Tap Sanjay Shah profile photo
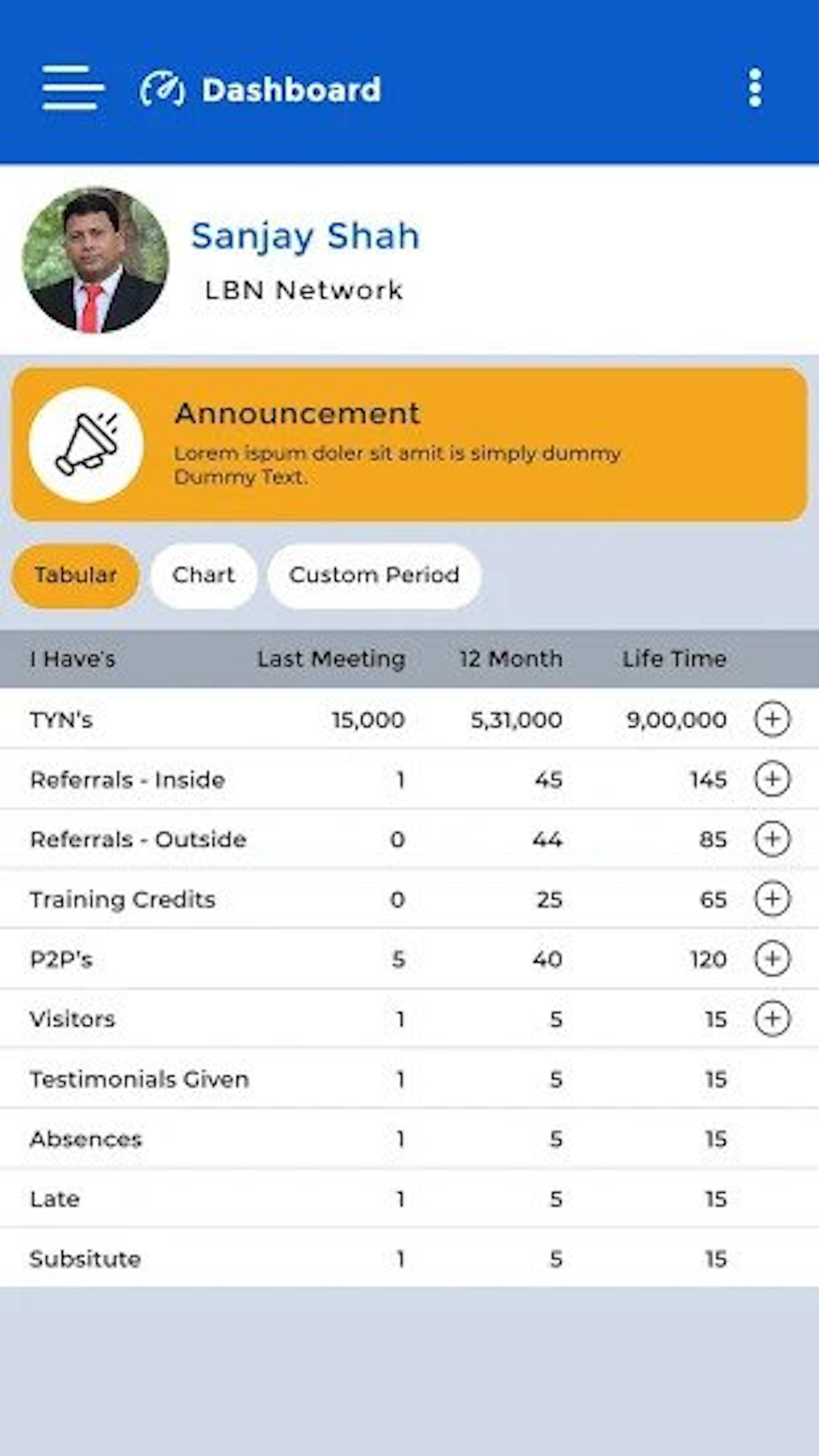 pyautogui.click(x=95, y=260)
